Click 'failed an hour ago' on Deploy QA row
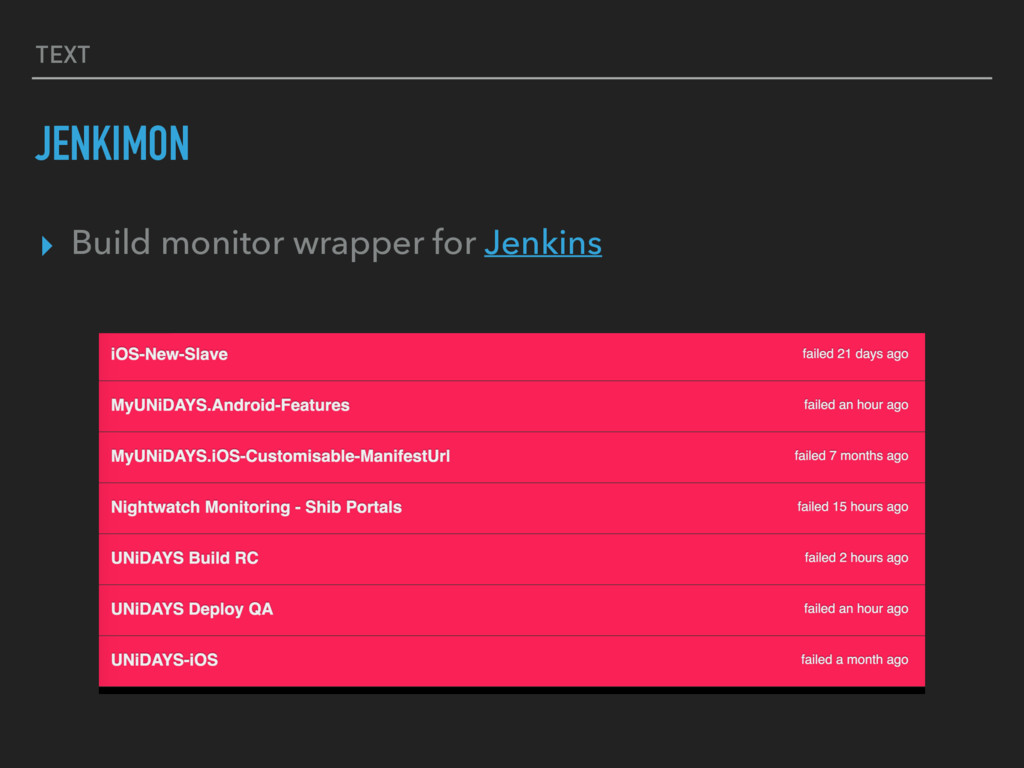This screenshot has width=1024, height=768. (856, 609)
